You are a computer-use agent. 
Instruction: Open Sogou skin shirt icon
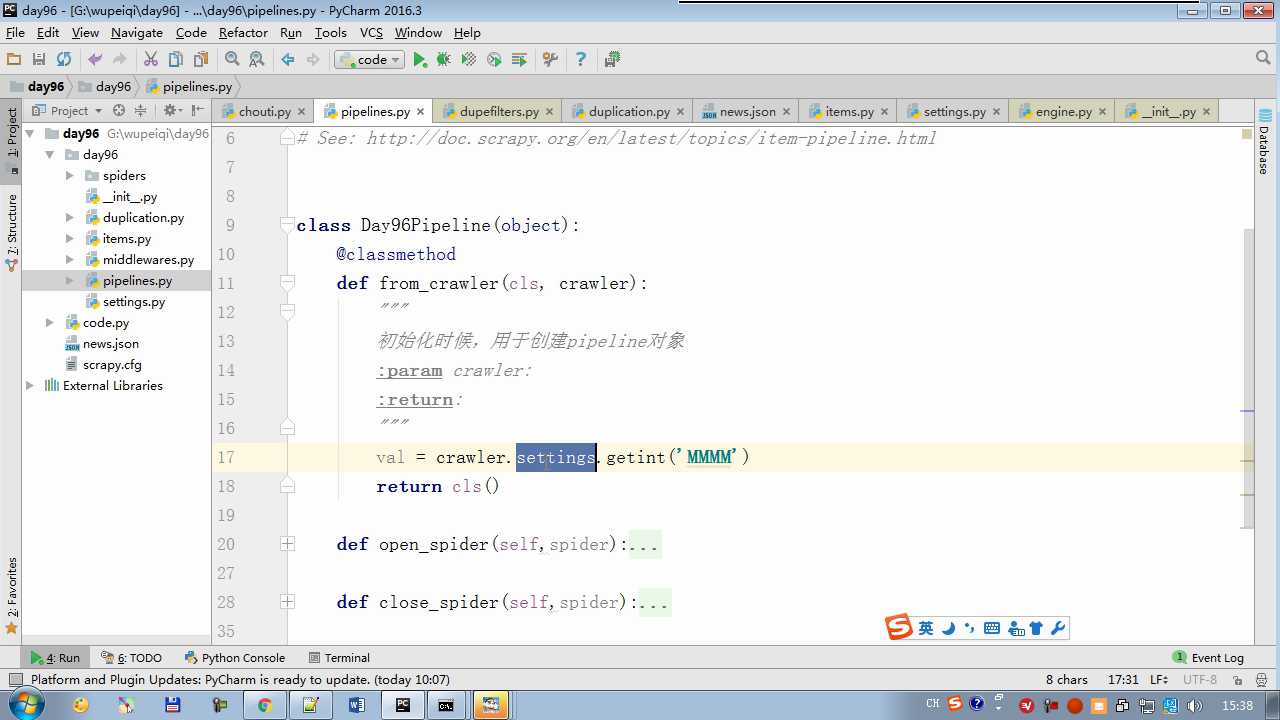click(x=1036, y=629)
